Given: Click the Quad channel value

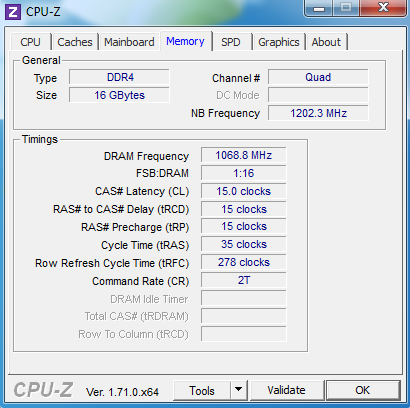Looking at the screenshot, I should click(x=318, y=77).
